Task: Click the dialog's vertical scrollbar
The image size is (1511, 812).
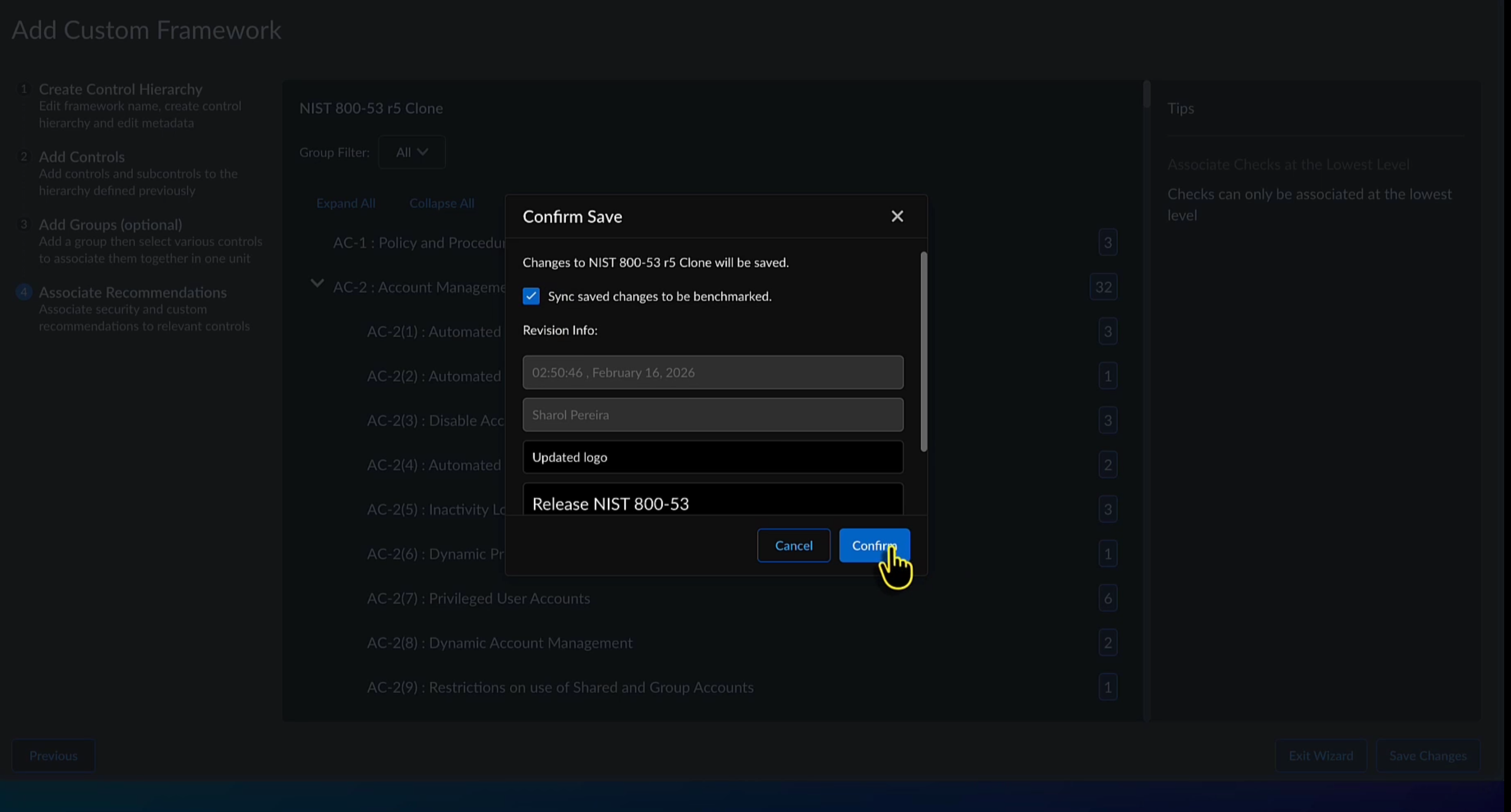Action: pyautogui.click(x=924, y=352)
